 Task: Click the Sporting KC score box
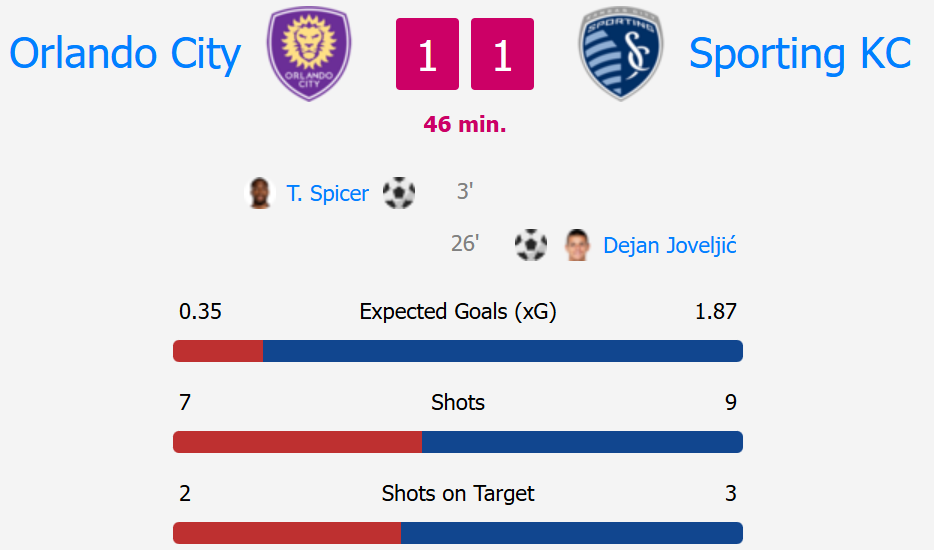click(502, 54)
